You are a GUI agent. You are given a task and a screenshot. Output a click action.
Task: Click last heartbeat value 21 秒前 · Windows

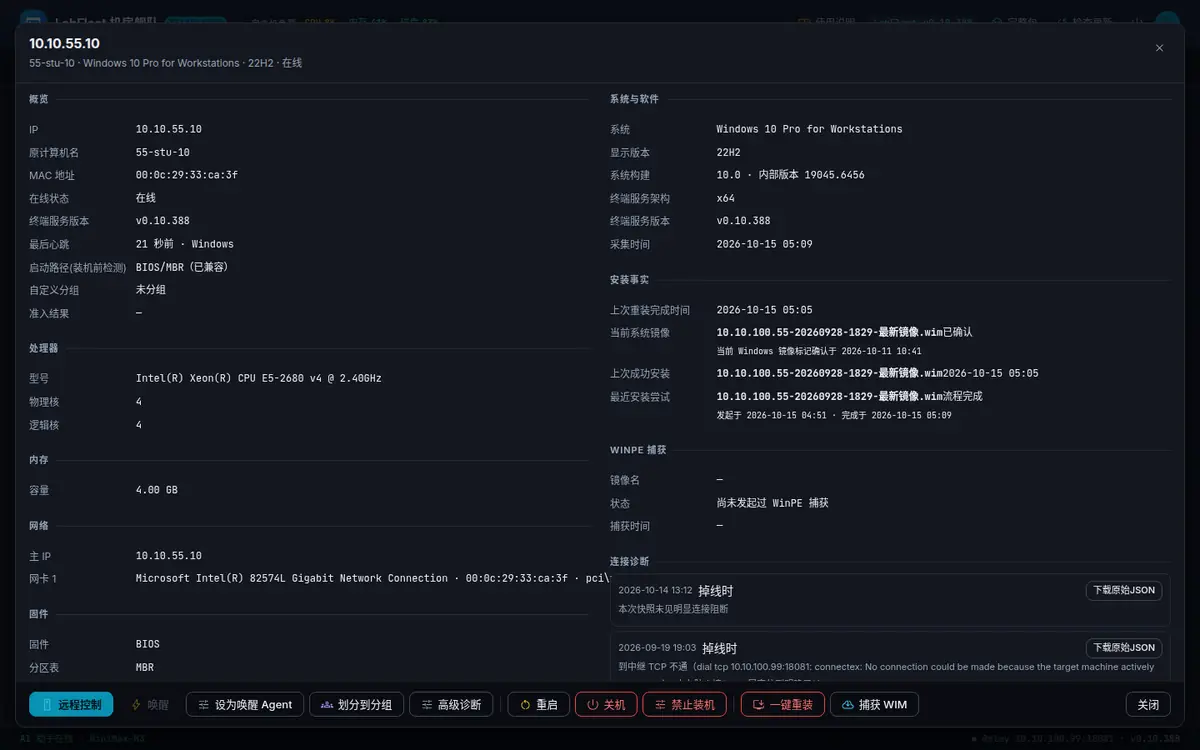pos(185,244)
